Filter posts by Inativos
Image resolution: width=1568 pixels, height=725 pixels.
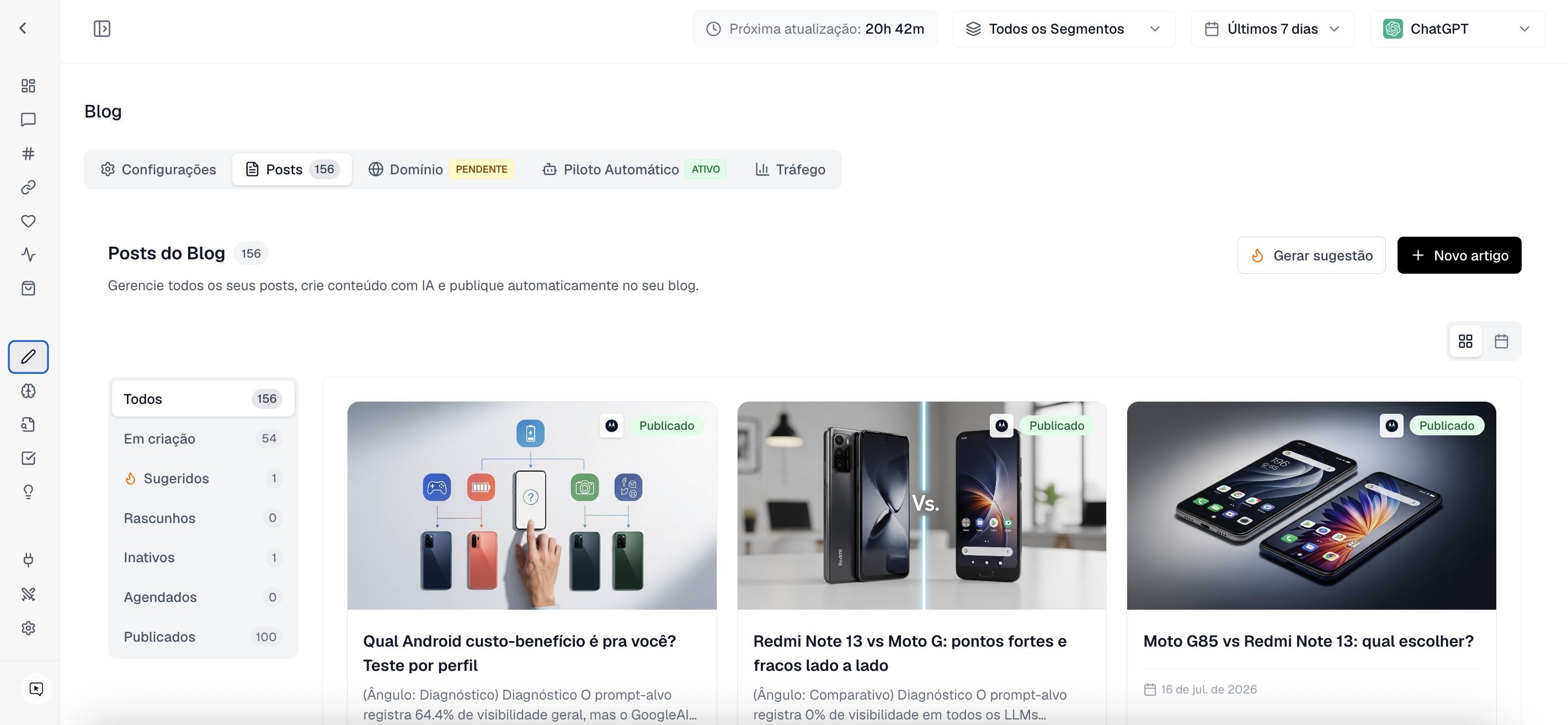click(x=202, y=558)
